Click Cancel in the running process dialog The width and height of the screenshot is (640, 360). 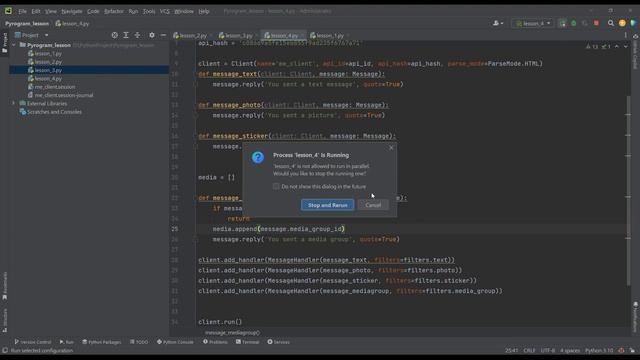[x=373, y=205]
